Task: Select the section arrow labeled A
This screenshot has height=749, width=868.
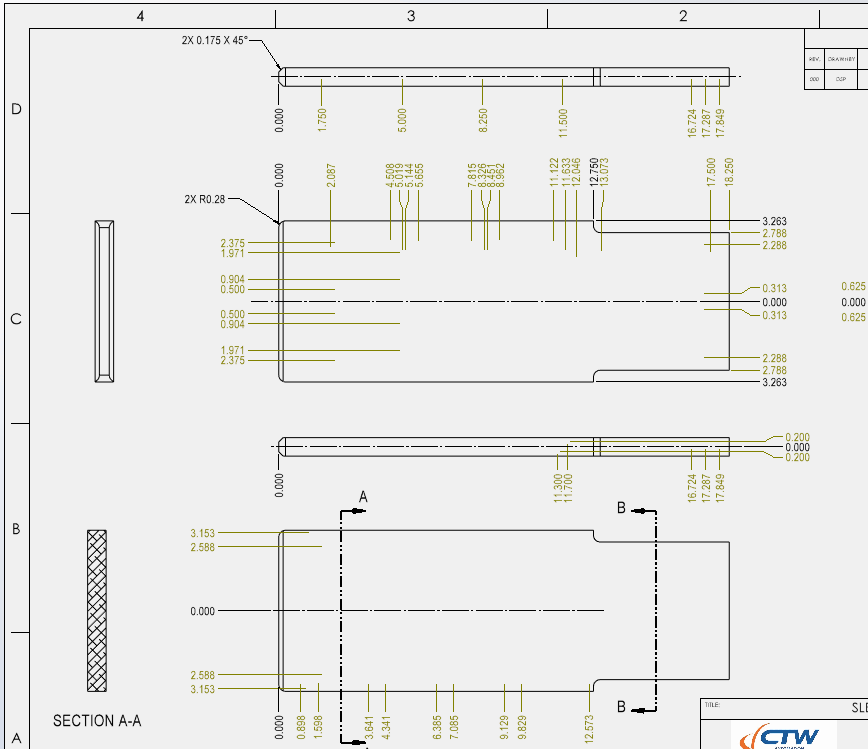Action: tap(363, 497)
